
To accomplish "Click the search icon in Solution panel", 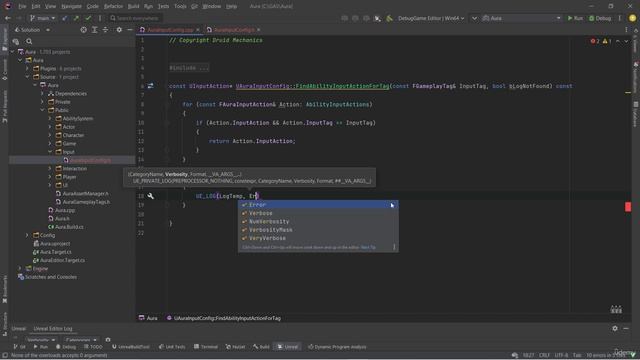I will coord(29,41).
